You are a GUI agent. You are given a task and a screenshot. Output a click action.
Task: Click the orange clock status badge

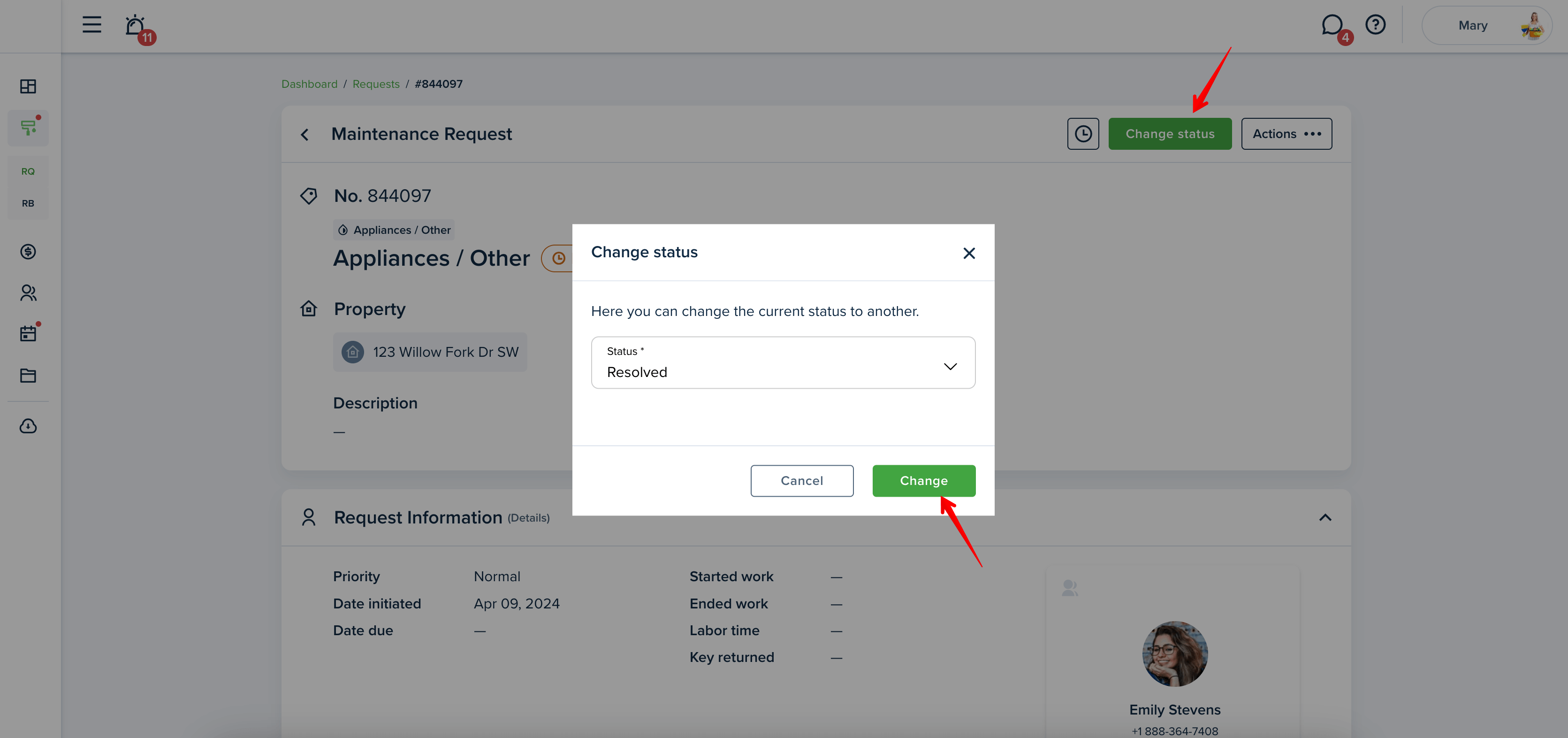coord(557,258)
